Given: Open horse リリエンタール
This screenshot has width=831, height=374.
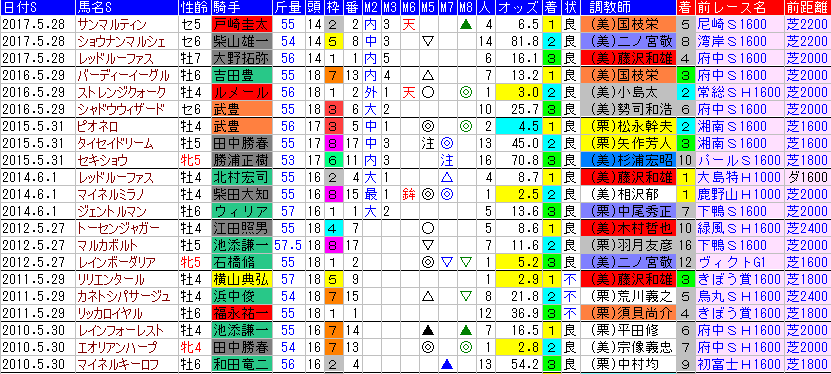Looking at the screenshot, I should 110,279.
